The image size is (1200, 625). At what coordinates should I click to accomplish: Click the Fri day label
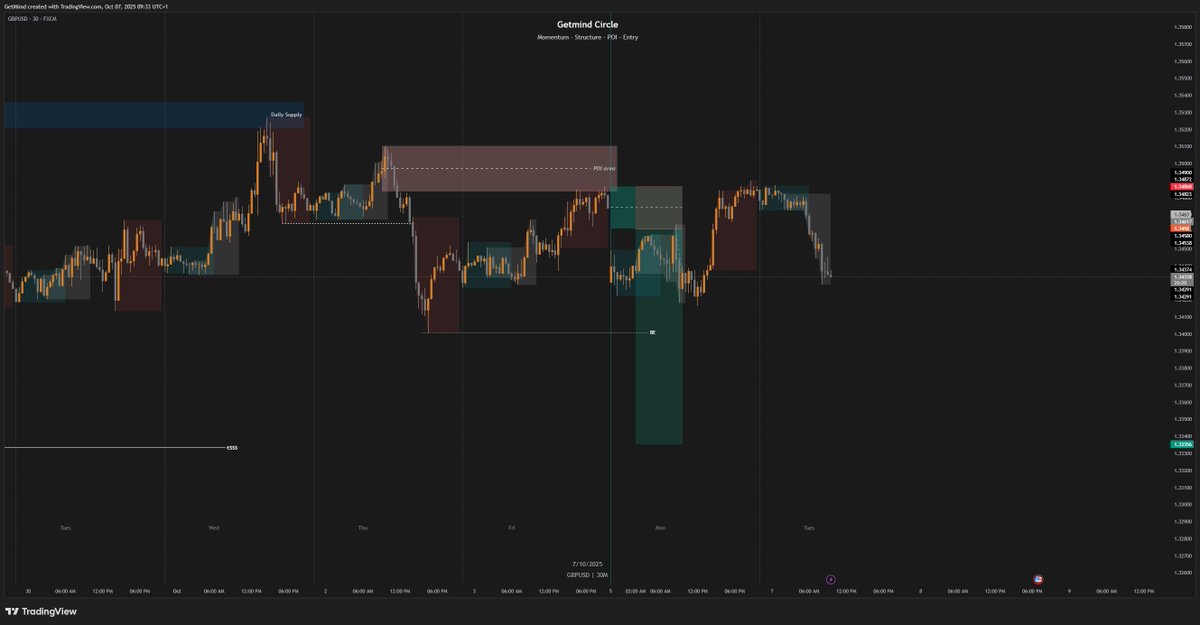click(x=511, y=527)
